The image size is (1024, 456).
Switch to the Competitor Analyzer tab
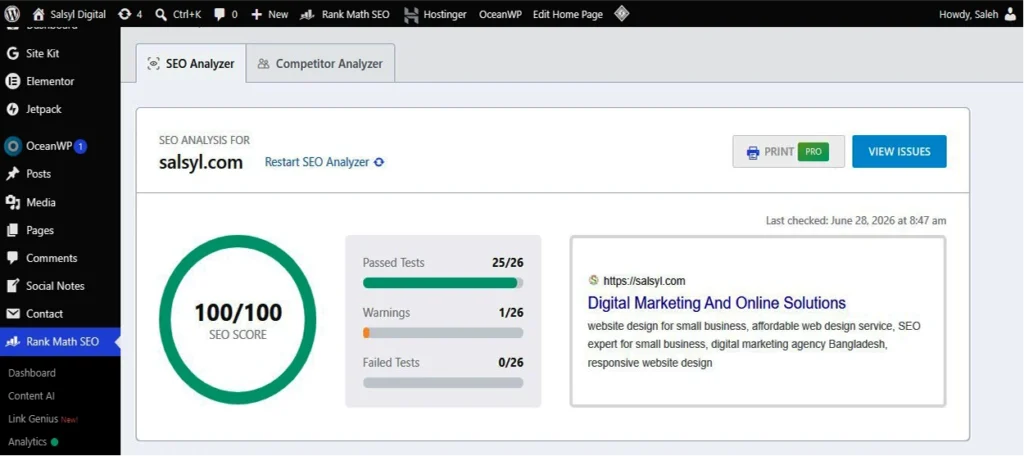tap(320, 63)
